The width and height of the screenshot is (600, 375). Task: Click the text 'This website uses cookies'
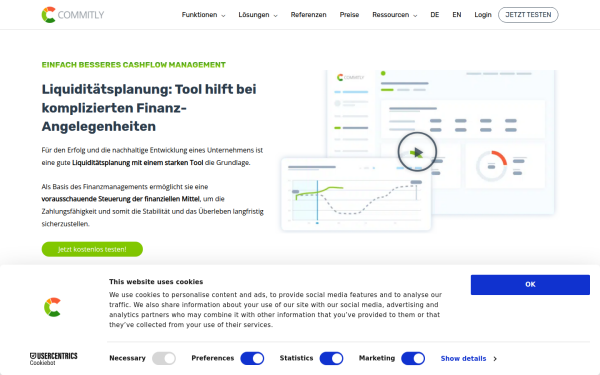coord(156,282)
